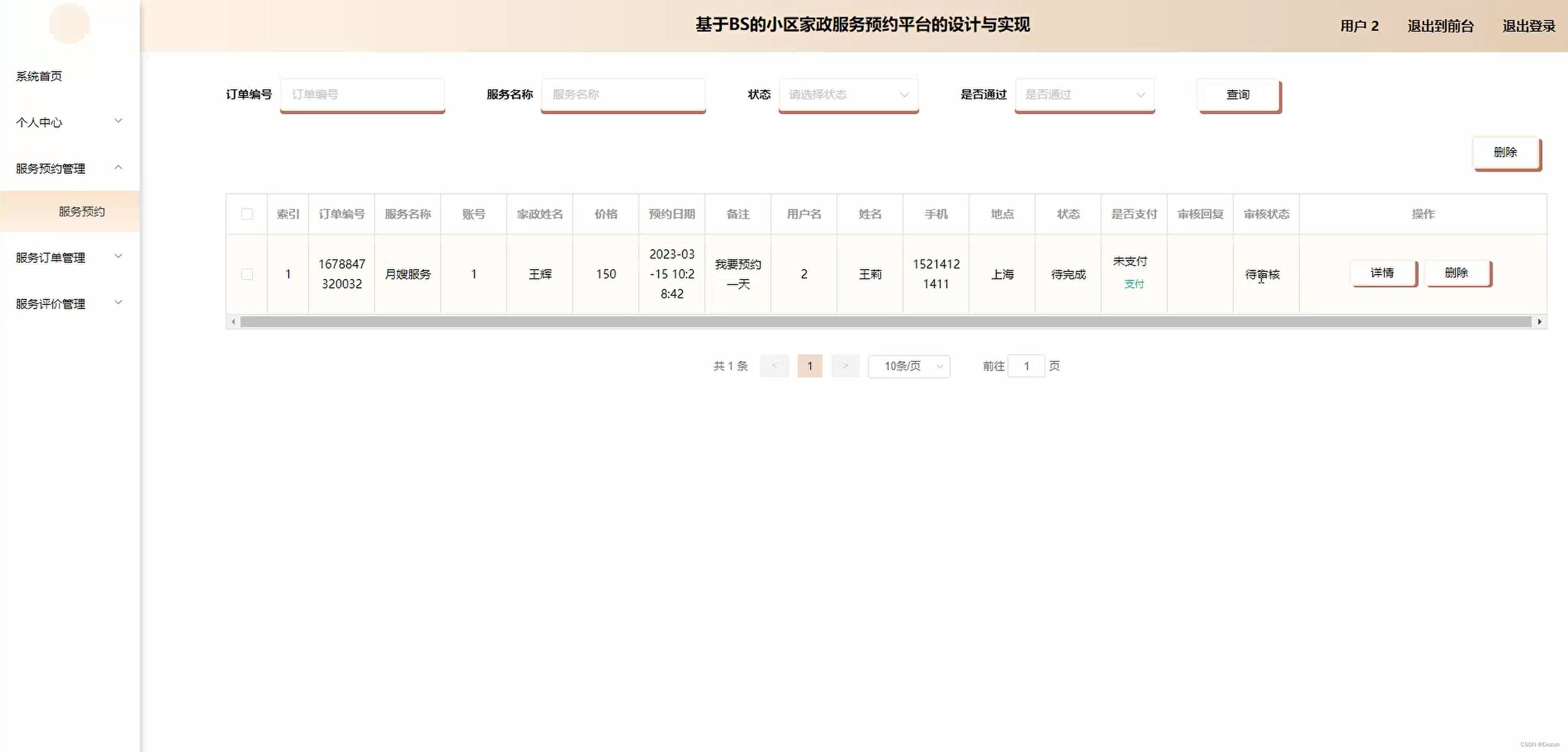Expand the 服务订单管理 sidebar menu
The height and width of the screenshot is (752, 1568).
70,257
